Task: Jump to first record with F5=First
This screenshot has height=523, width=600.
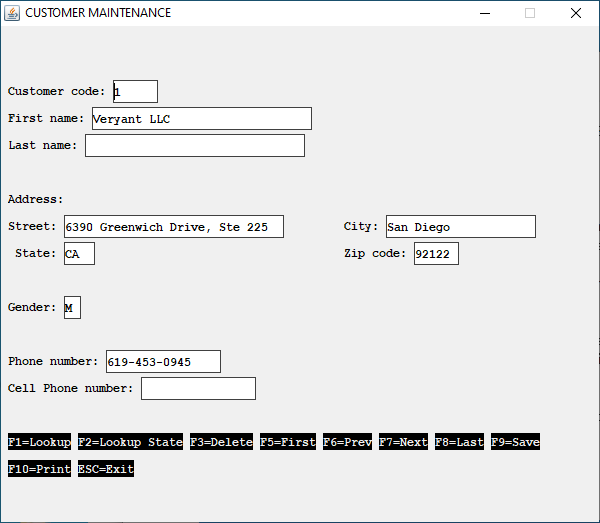Action: (288, 442)
